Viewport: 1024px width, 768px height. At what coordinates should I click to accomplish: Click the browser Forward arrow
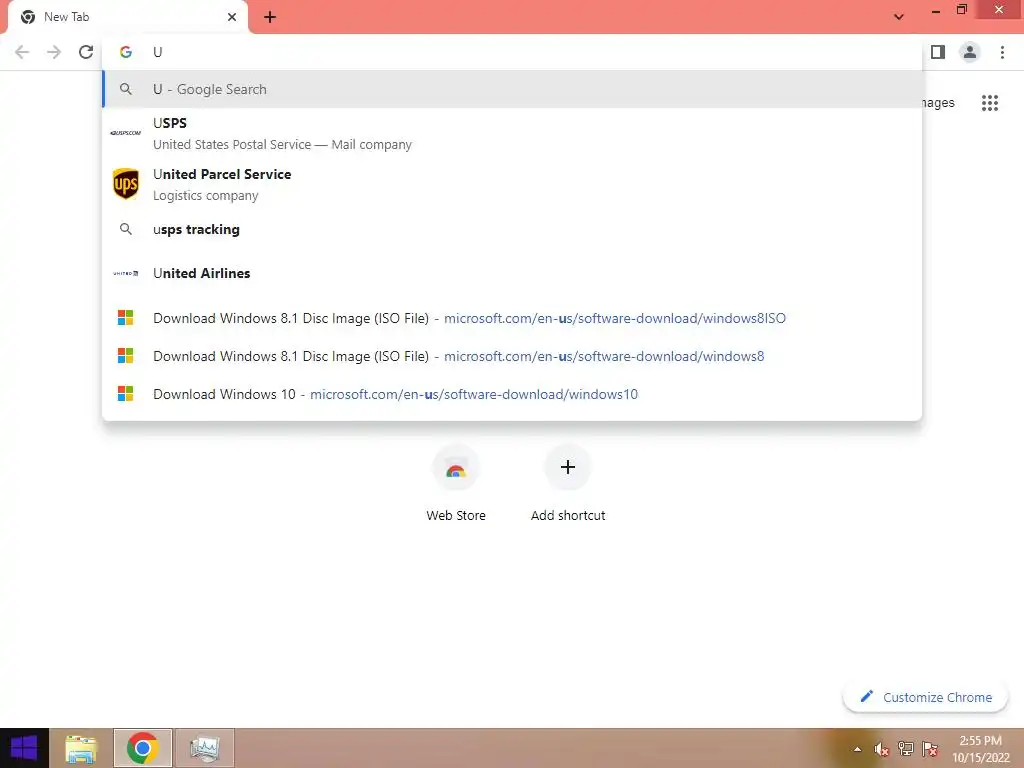click(x=54, y=52)
